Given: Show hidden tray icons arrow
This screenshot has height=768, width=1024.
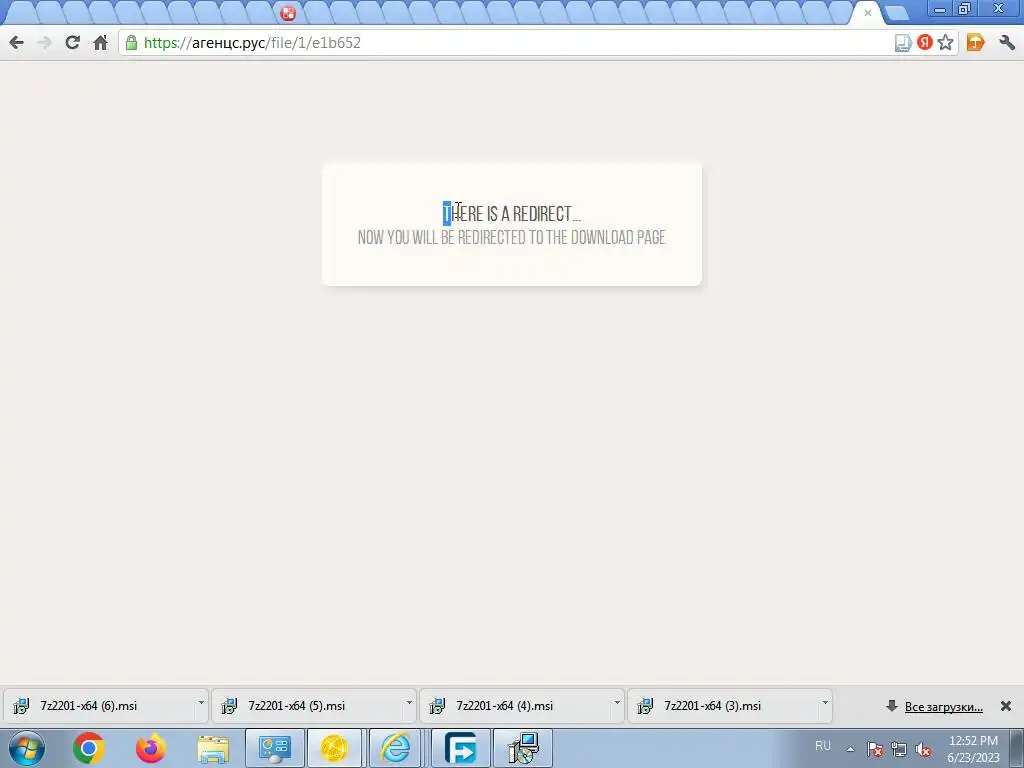Looking at the screenshot, I should tap(850, 749).
